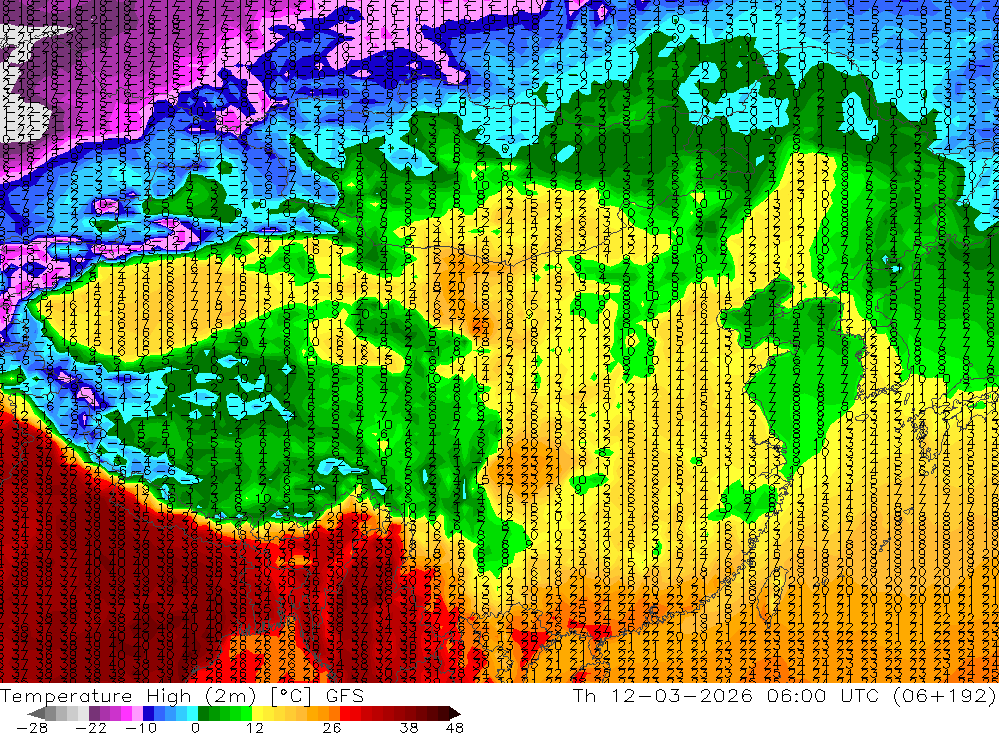
Task: Click the dark green swatch right of 0
Action: tap(203, 714)
